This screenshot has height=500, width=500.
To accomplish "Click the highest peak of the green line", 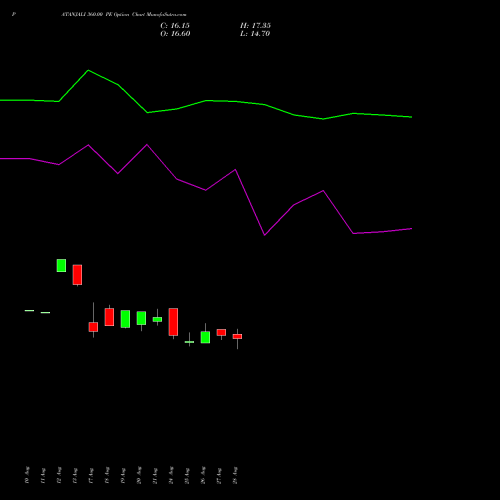I will click(88, 70).
